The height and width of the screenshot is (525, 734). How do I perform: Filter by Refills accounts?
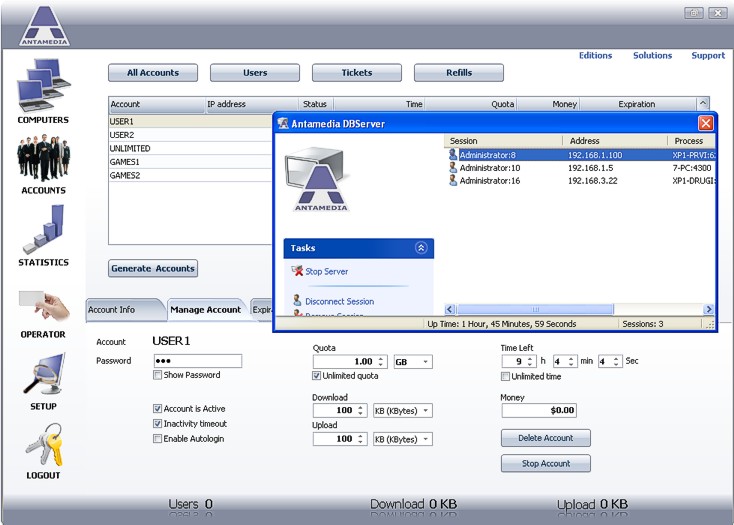(x=459, y=73)
